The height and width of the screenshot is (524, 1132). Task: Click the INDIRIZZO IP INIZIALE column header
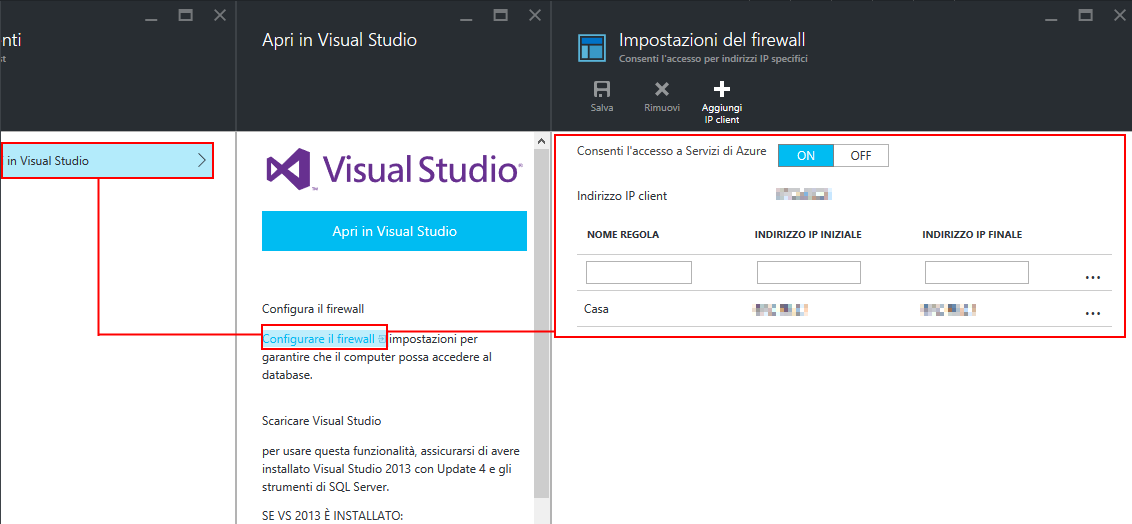(809, 235)
